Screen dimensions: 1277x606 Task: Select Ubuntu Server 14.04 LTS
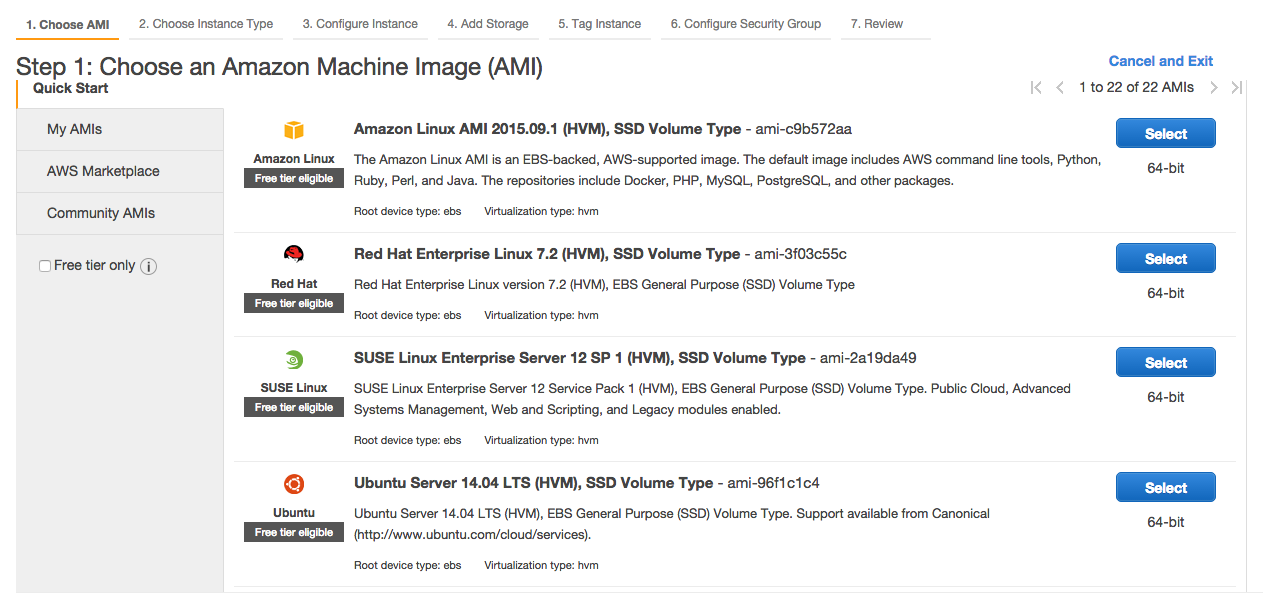pyautogui.click(x=1166, y=488)
